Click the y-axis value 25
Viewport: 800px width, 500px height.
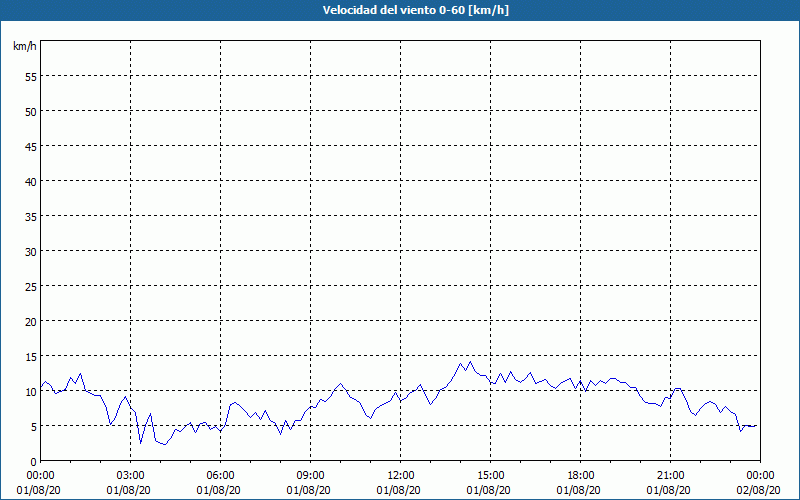pyautogui.click(x=31, y=287)
